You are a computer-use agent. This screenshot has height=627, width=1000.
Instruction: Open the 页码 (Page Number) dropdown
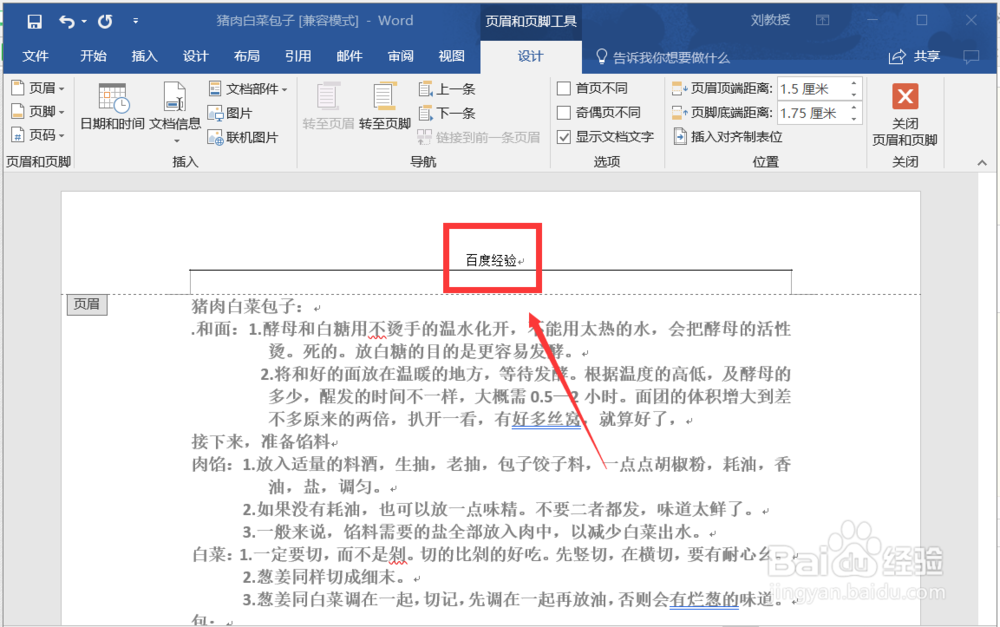tap(38, 136)
